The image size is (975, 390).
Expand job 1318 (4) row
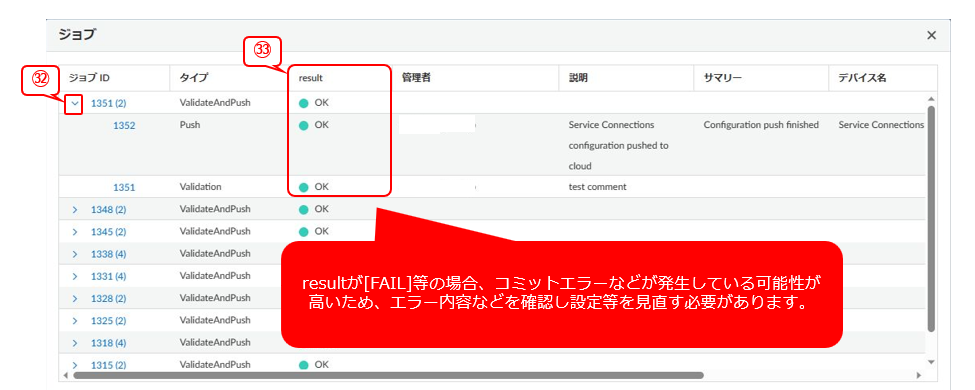click(x=75, y=343)
